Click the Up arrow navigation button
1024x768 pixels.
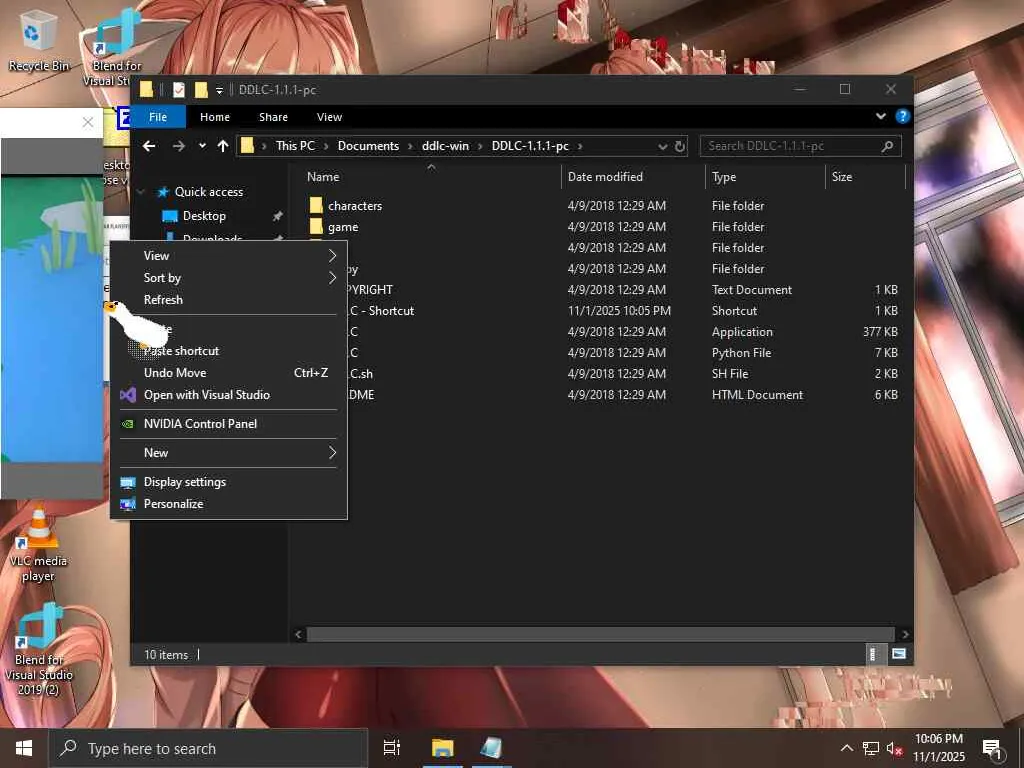222,146
